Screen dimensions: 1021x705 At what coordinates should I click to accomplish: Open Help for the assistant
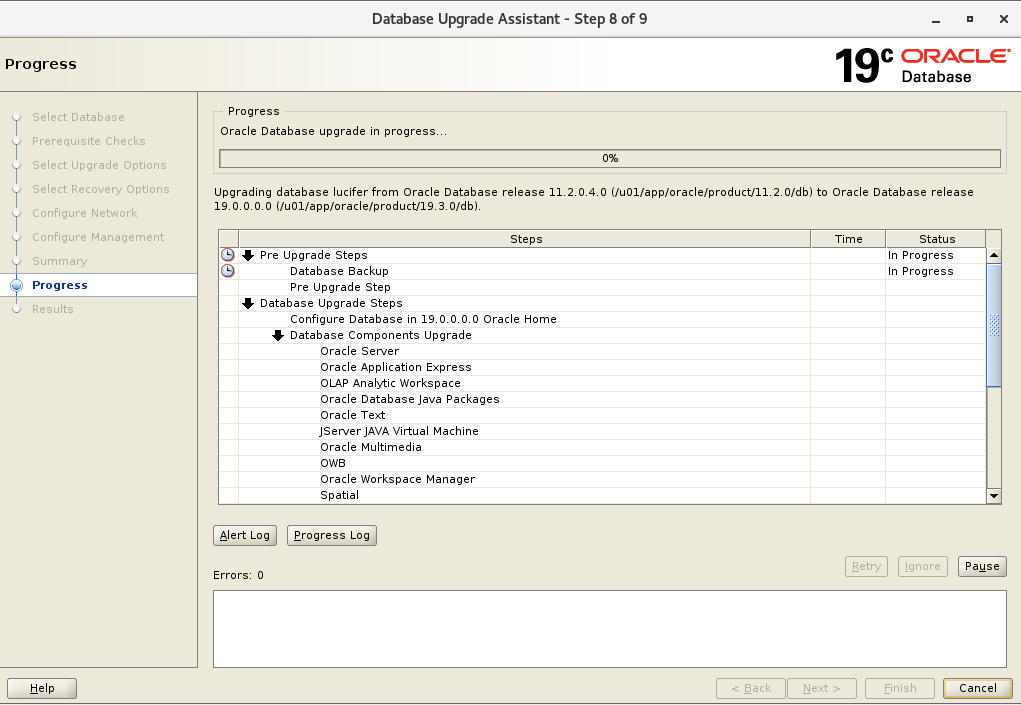point(42,688)
